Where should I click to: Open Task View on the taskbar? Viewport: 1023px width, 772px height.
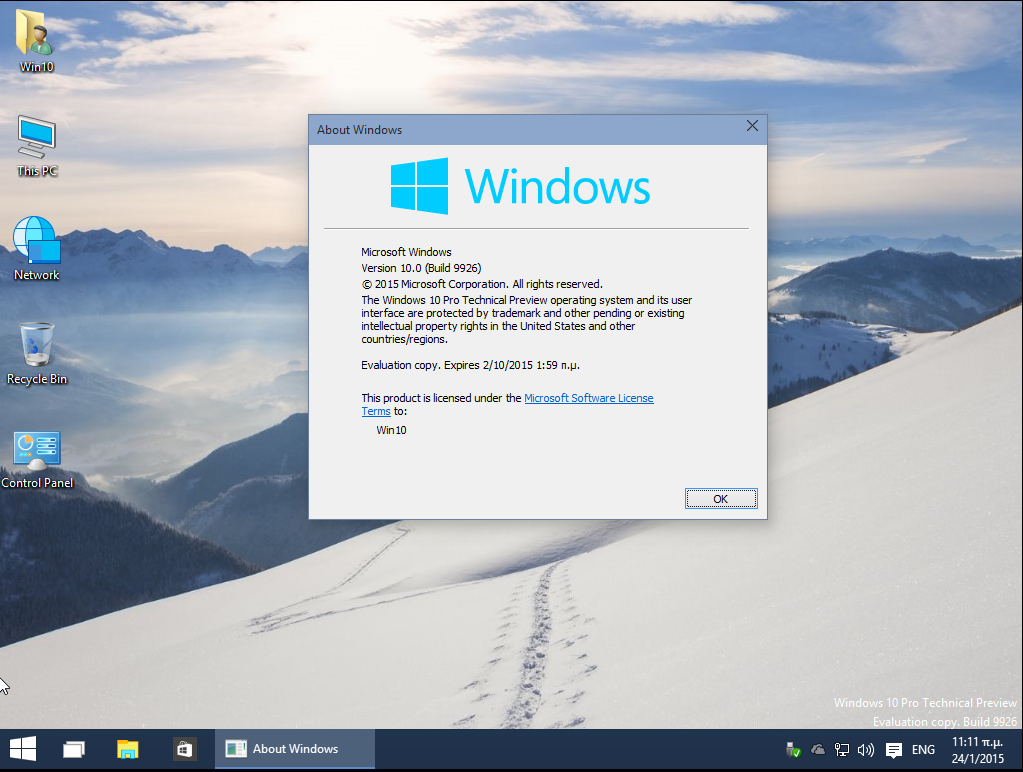(x=74, y=749)
